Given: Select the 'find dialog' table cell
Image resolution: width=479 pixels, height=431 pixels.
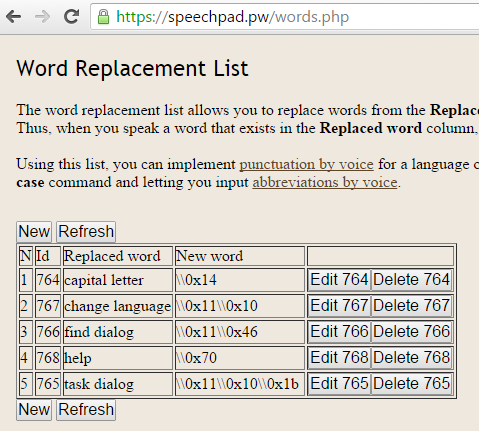Looking at the screenshot, I should (x=118, y=332).
